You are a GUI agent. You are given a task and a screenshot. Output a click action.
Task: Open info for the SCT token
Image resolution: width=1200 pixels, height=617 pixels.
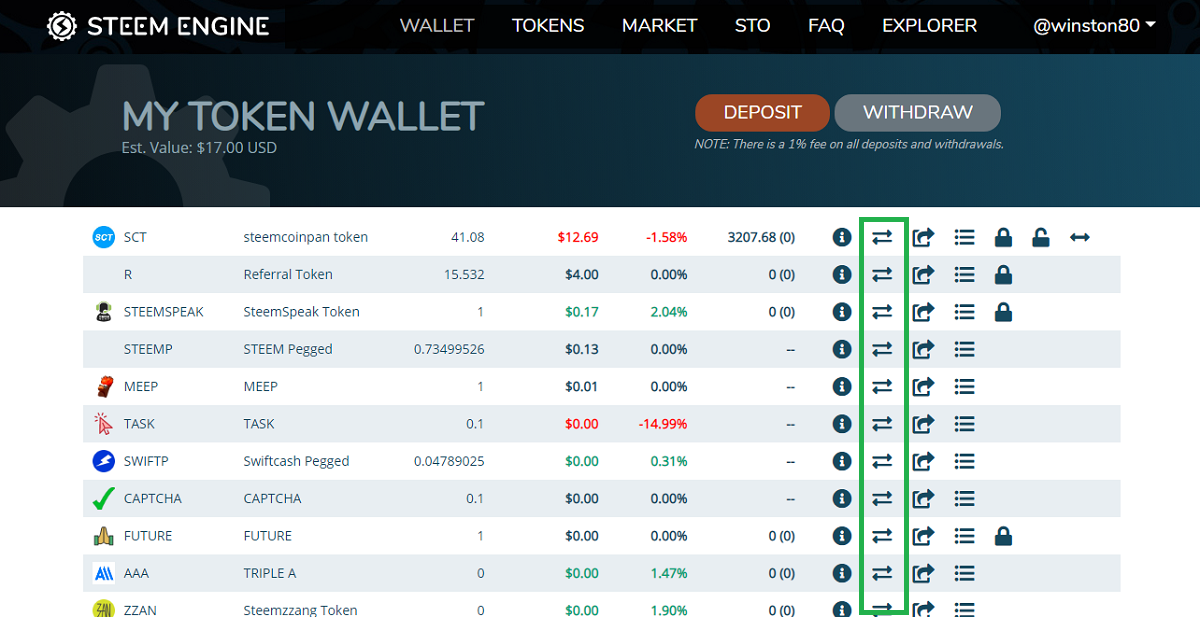(x=842, y=237)
